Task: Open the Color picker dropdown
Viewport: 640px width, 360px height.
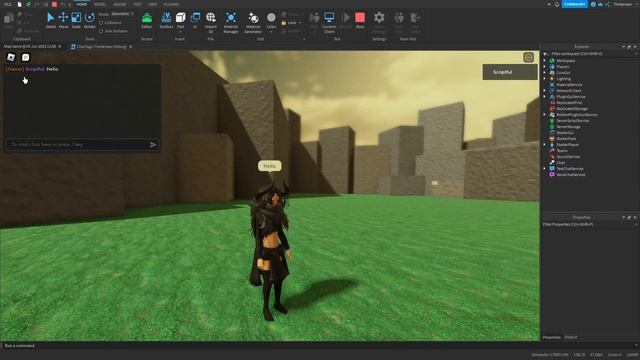Action: [271, 32]
